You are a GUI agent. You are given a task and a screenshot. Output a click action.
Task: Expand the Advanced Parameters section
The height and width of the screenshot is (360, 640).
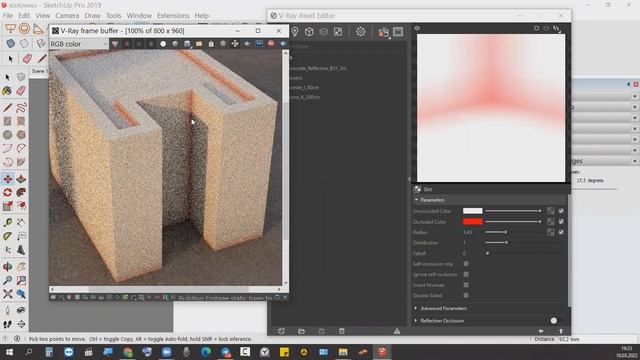point(416,308)
